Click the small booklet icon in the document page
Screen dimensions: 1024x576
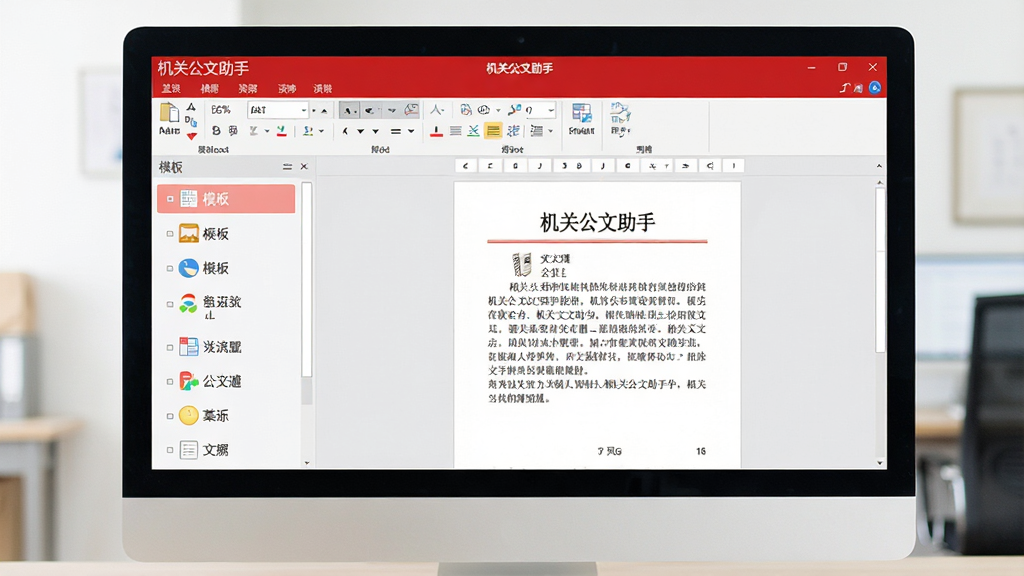(x=522, y=264)
